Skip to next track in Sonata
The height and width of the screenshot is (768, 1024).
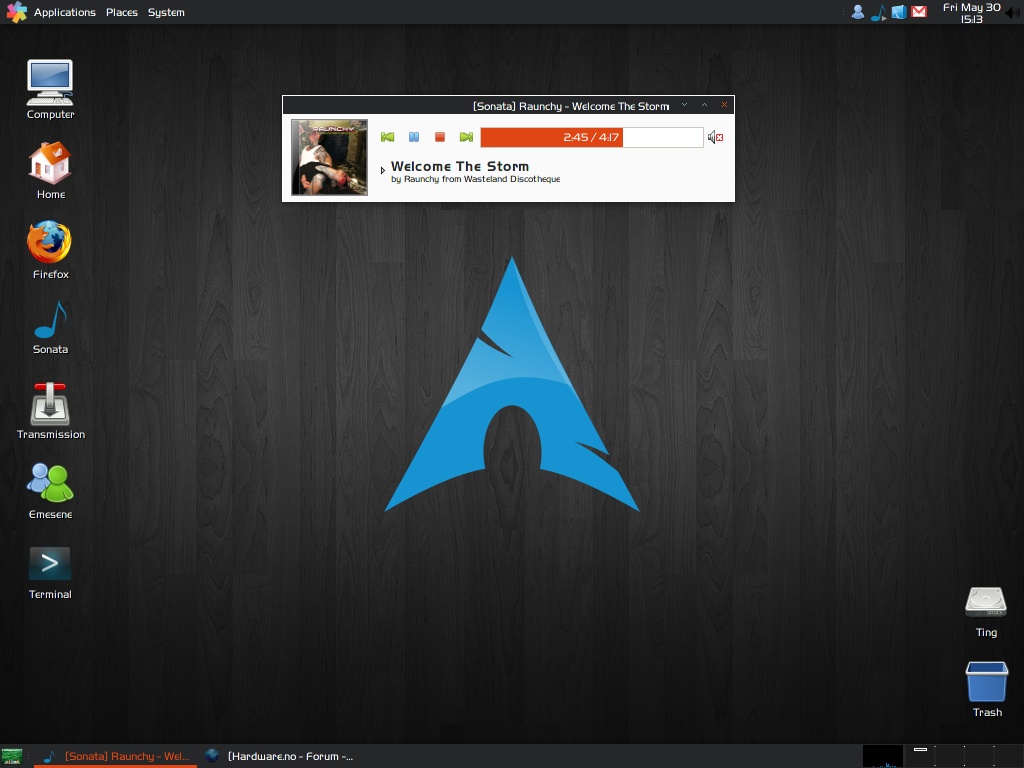coord(466,137)
